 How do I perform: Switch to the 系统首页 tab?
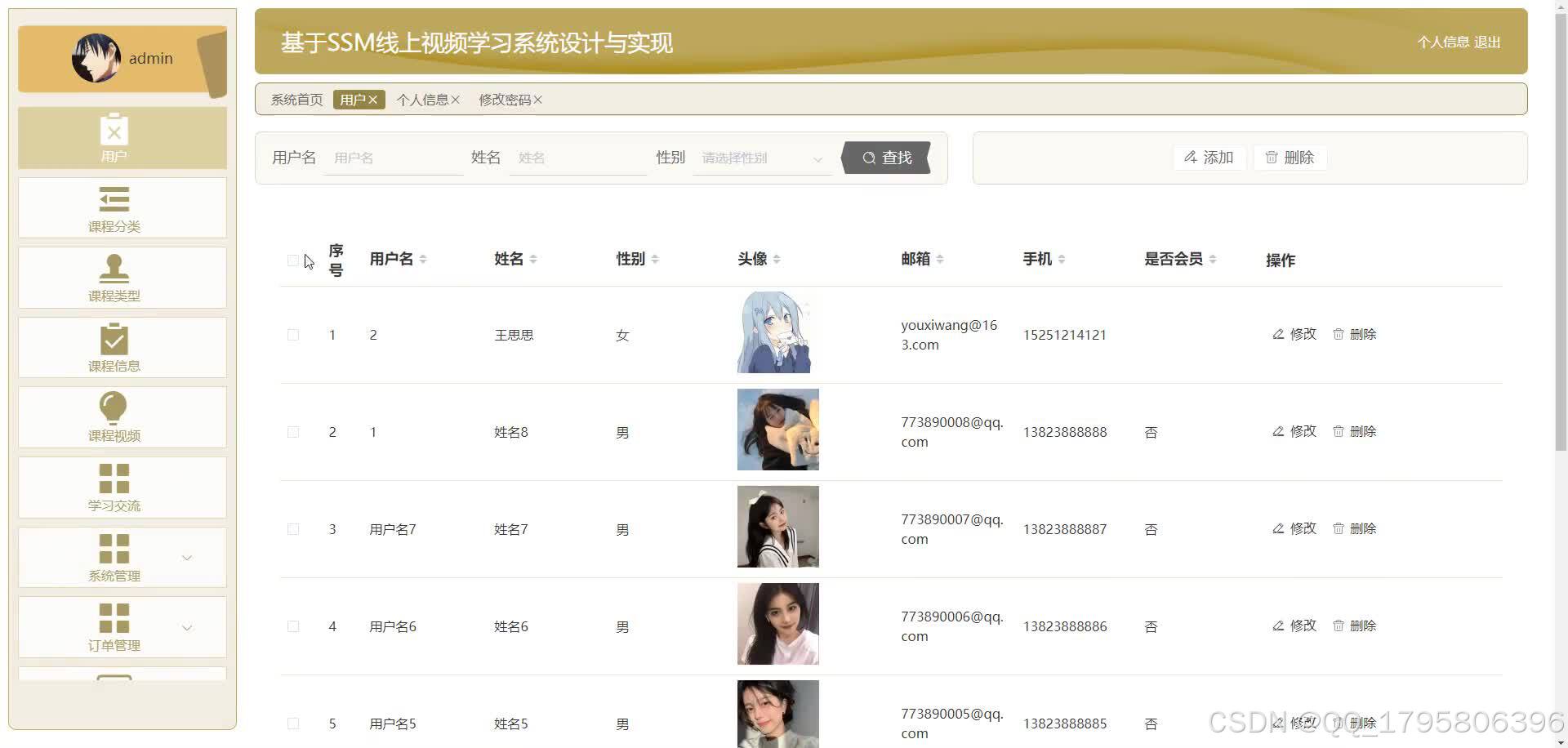(x=296, y=99)
